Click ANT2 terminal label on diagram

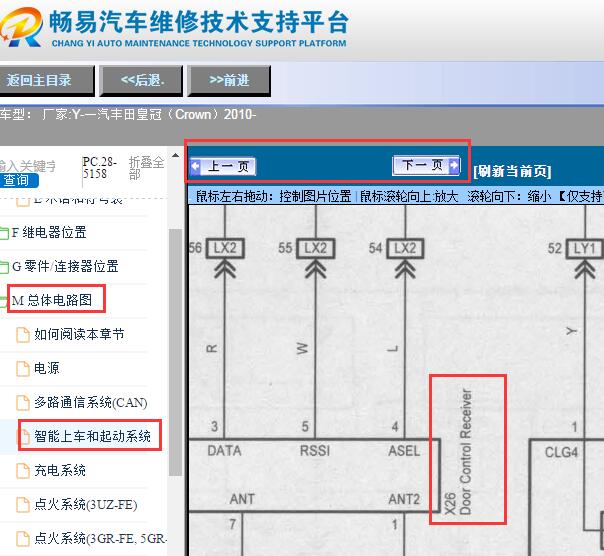coord(404,499)
